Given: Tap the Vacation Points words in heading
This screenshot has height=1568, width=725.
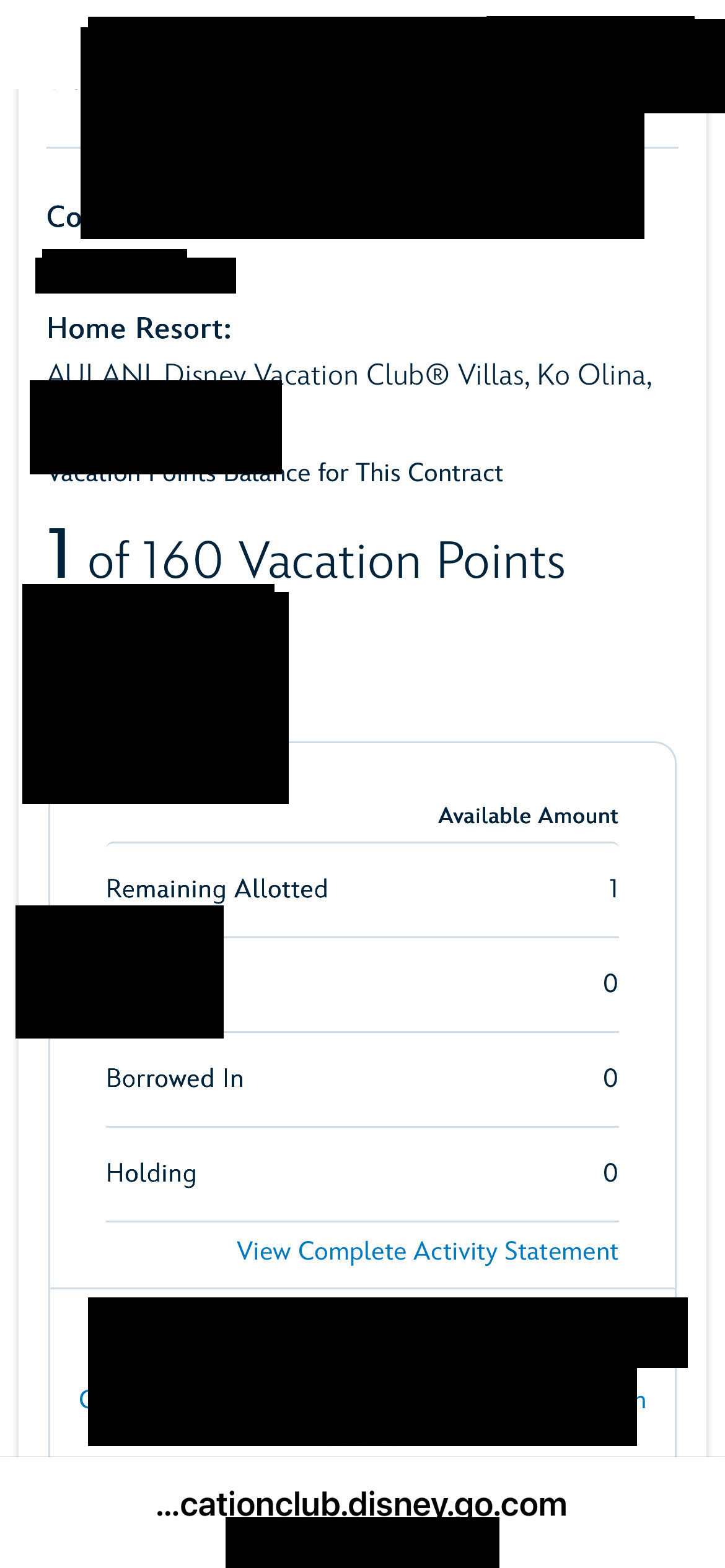Looking at the screenshot, I should pyautogui.click(x=403, y=560).
